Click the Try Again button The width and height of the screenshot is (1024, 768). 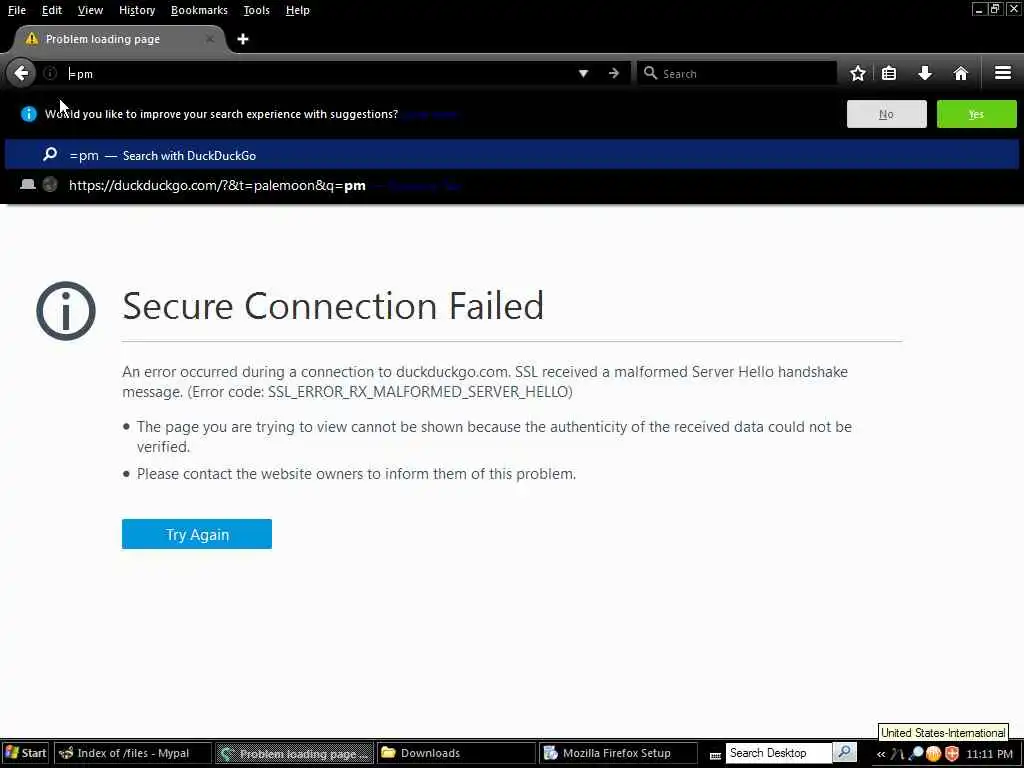[197, 534]
